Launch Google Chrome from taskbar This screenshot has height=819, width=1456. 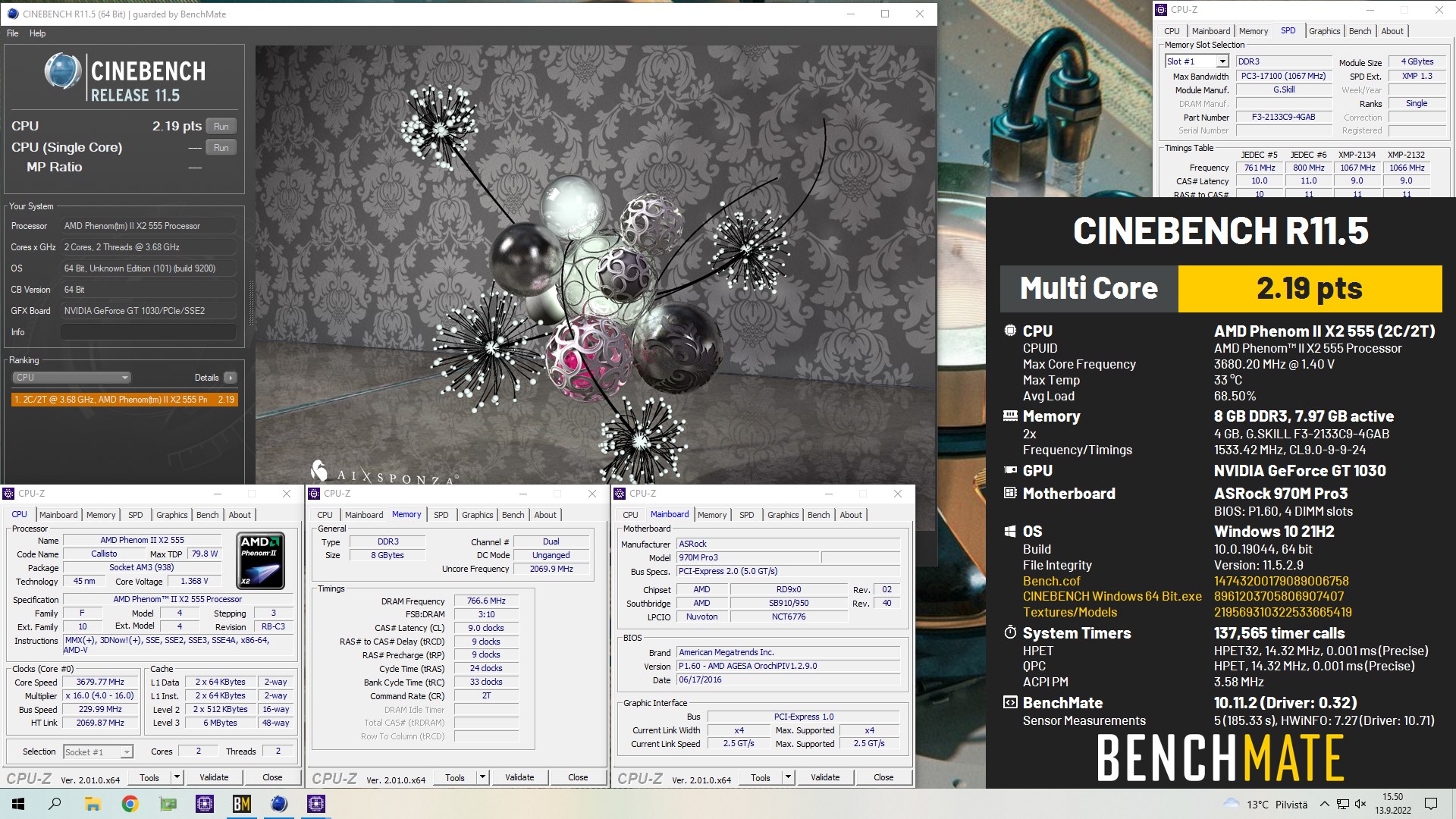pyautogui.click(x=130, y=804)
